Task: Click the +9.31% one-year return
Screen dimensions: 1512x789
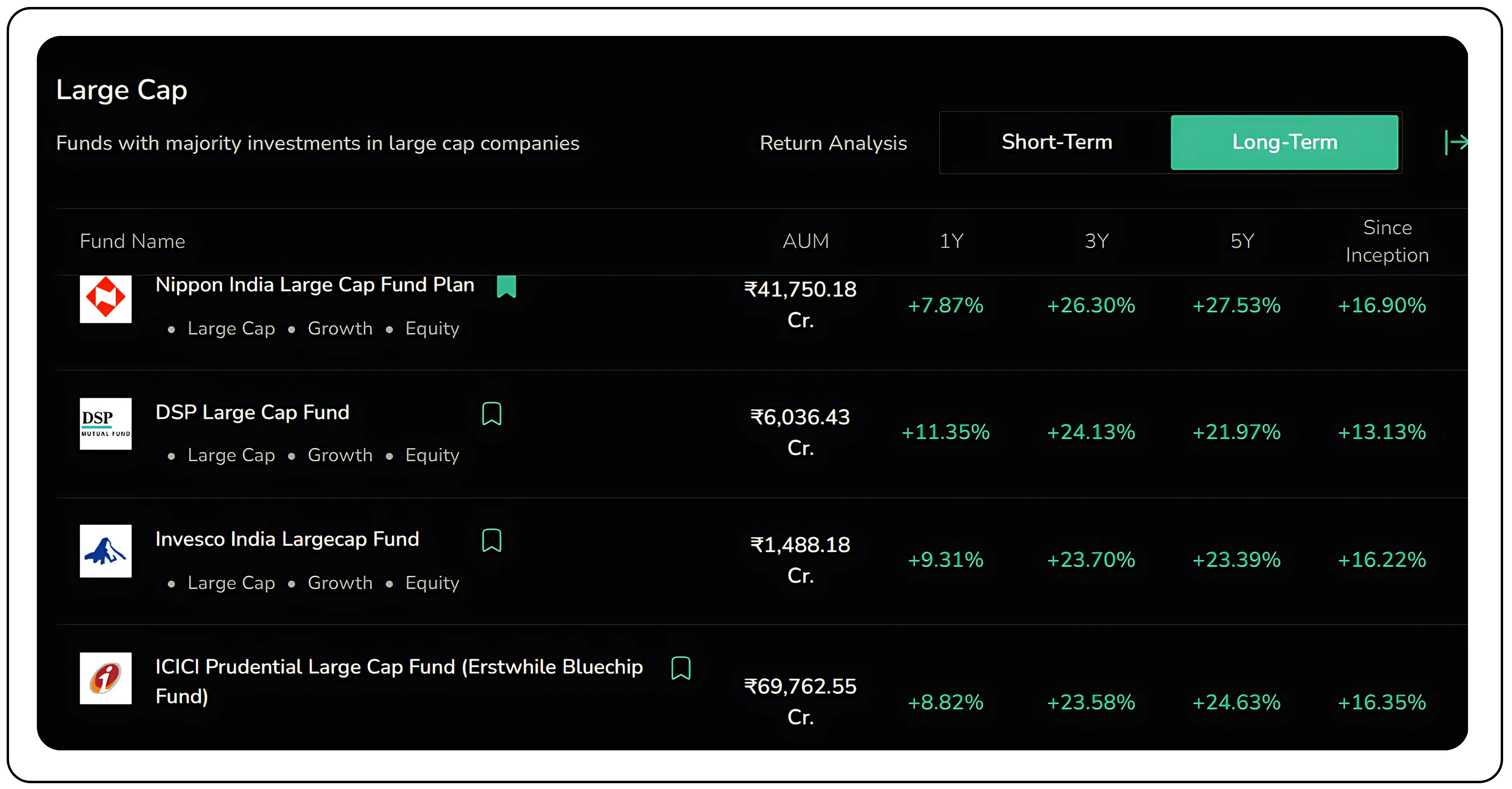Action: tap(945, 559)
